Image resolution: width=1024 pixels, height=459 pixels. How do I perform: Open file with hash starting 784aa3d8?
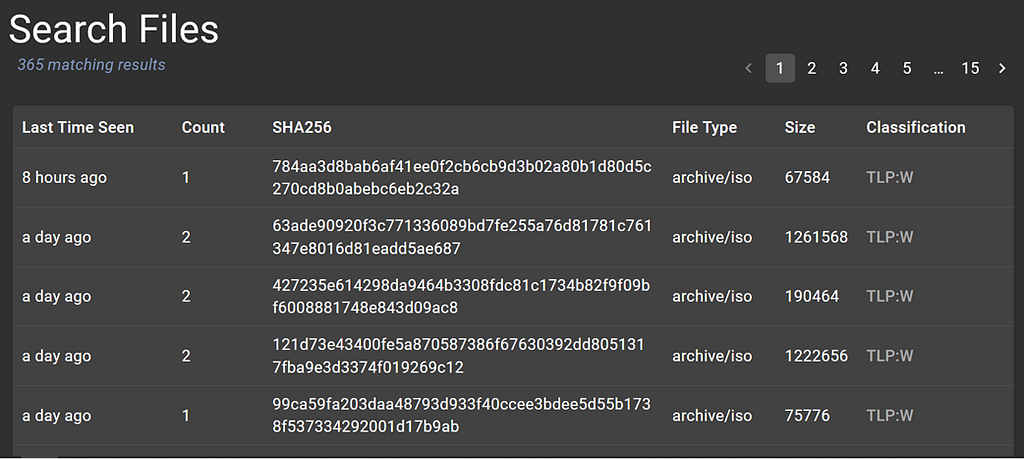461,177
